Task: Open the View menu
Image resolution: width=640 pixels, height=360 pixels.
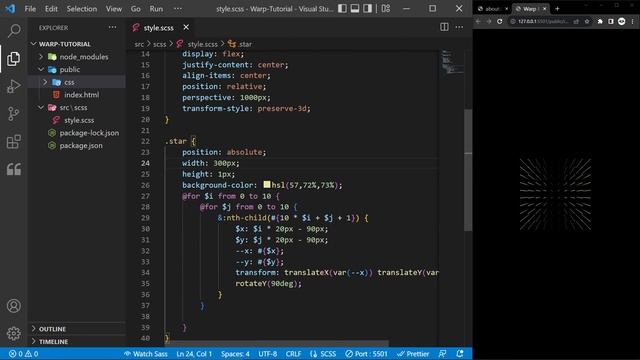Action: pos(114,9)
